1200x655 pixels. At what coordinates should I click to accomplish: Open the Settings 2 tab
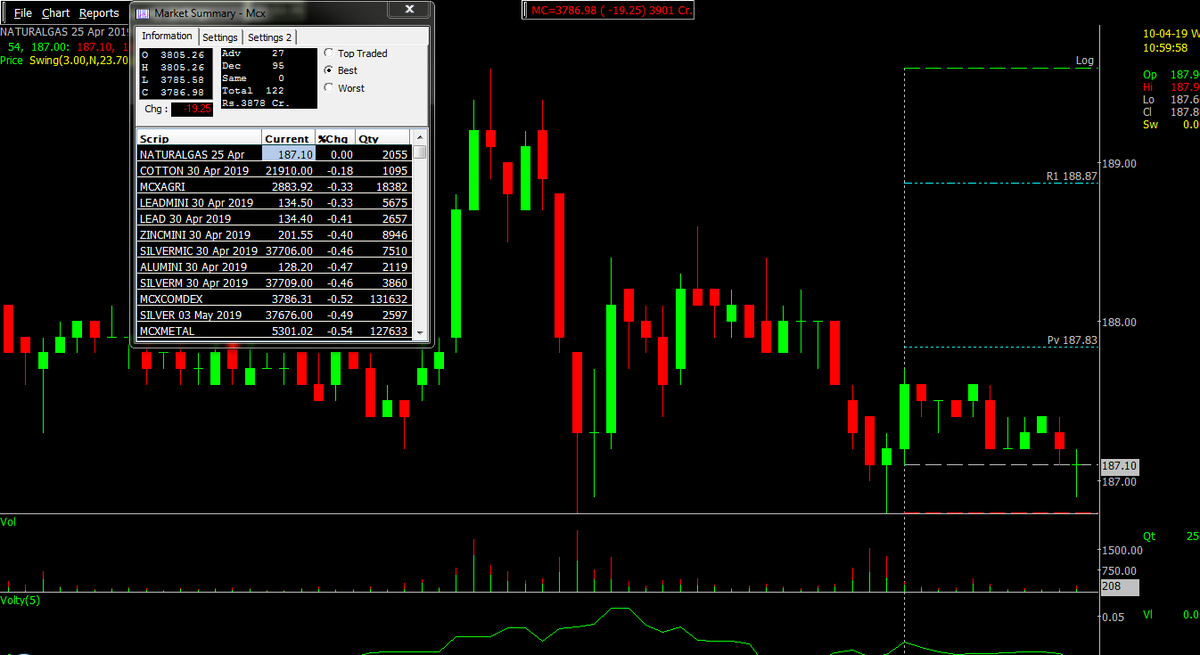pos(270,37)
